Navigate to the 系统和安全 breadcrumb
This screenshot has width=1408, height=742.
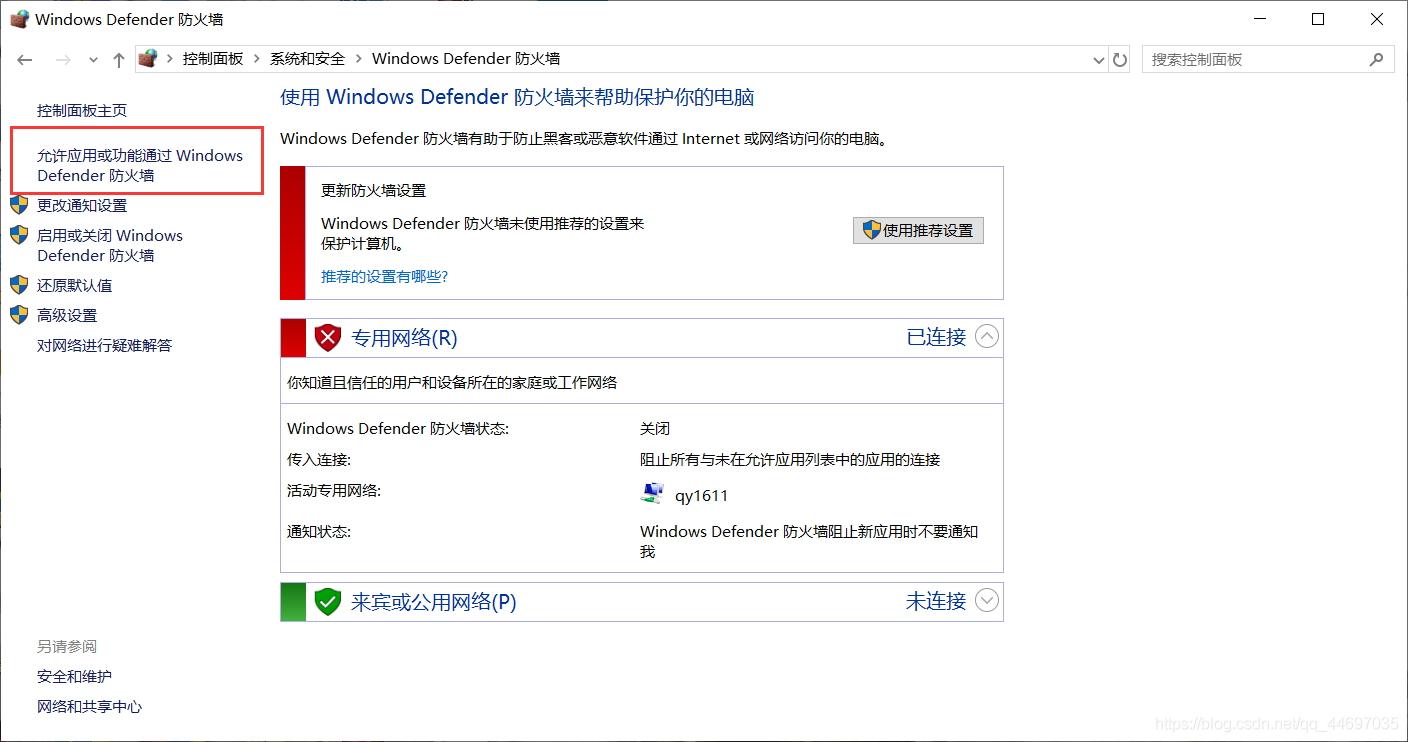(x=308, y=59)
